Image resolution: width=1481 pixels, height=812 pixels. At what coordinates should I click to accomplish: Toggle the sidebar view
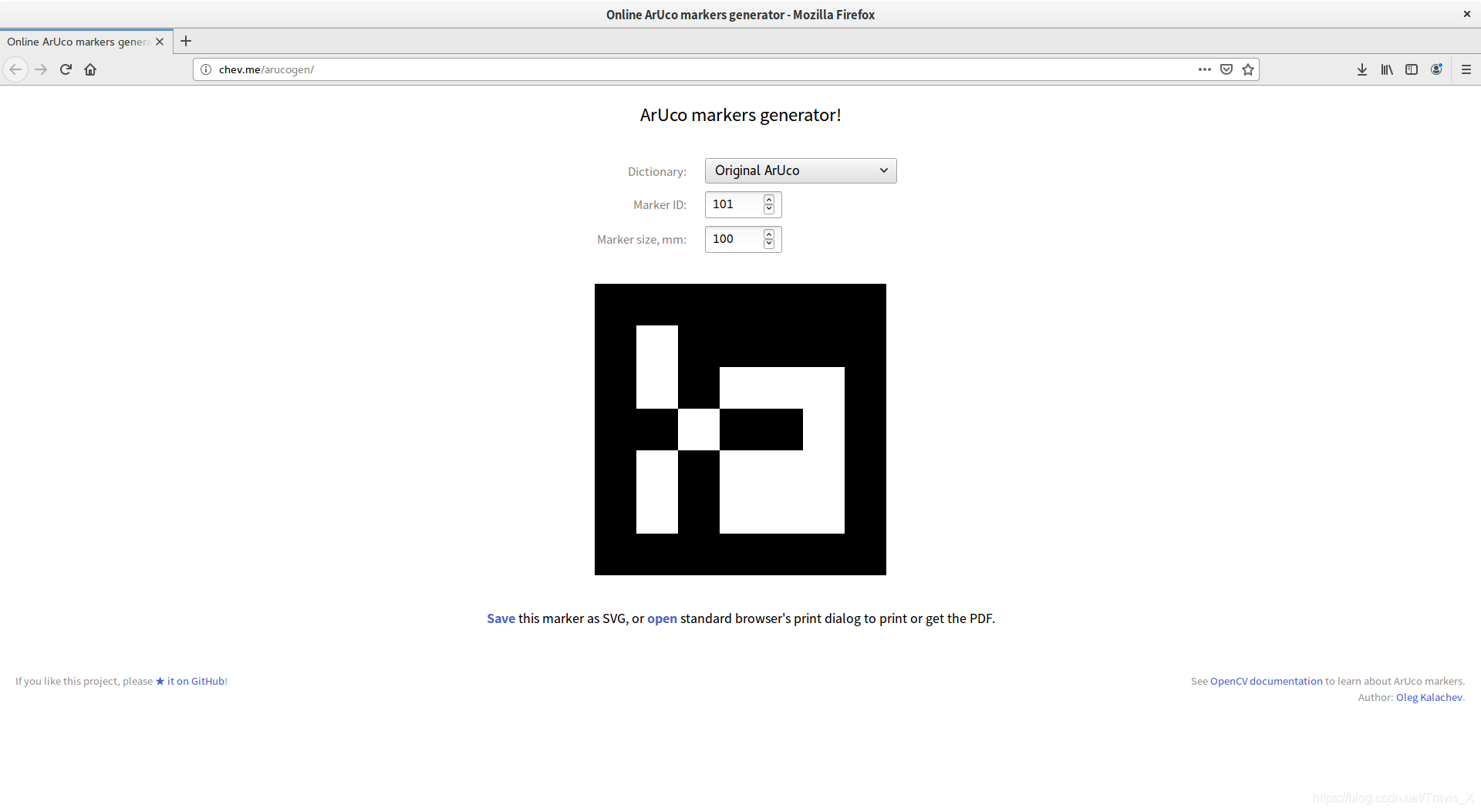pos(1412,69)
